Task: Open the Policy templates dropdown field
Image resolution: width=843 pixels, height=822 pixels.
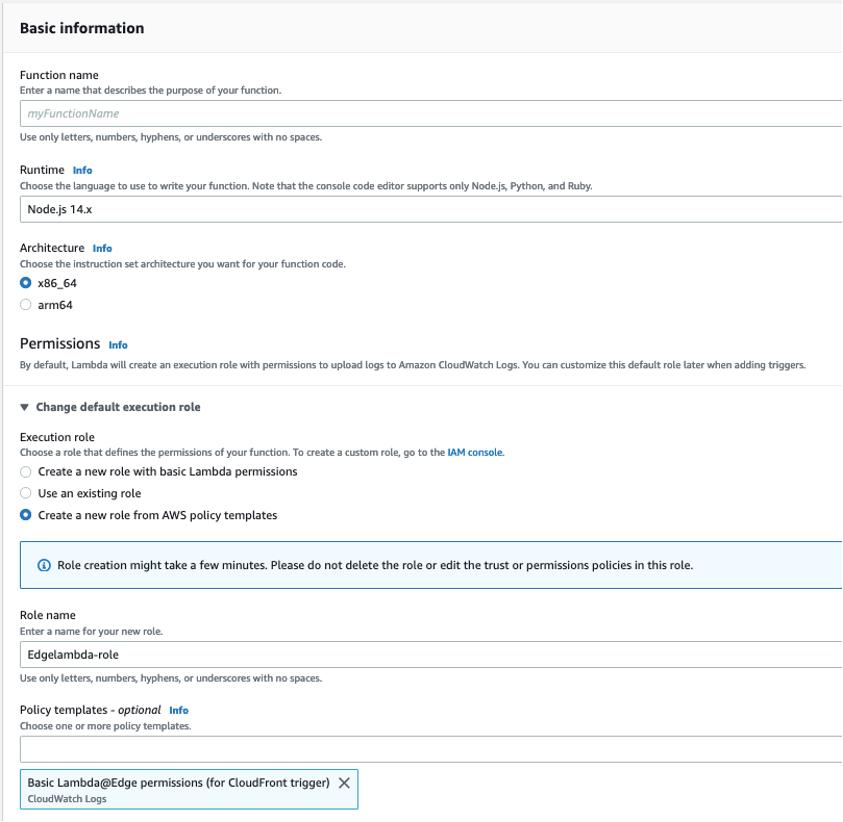Action: click(x=420, y=748)
